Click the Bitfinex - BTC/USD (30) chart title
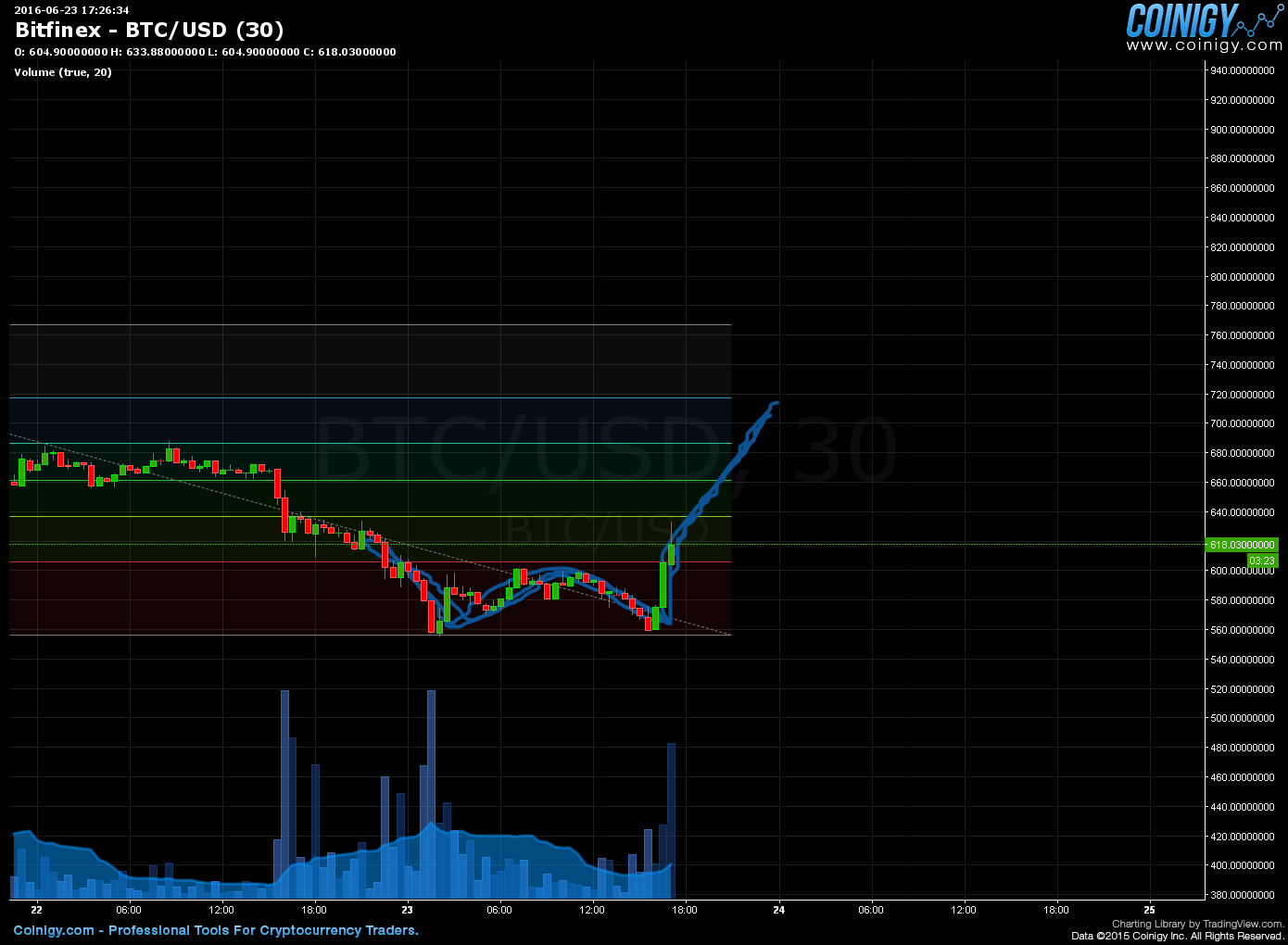Viewport: 1288px width, 945px height. (149, 31)
